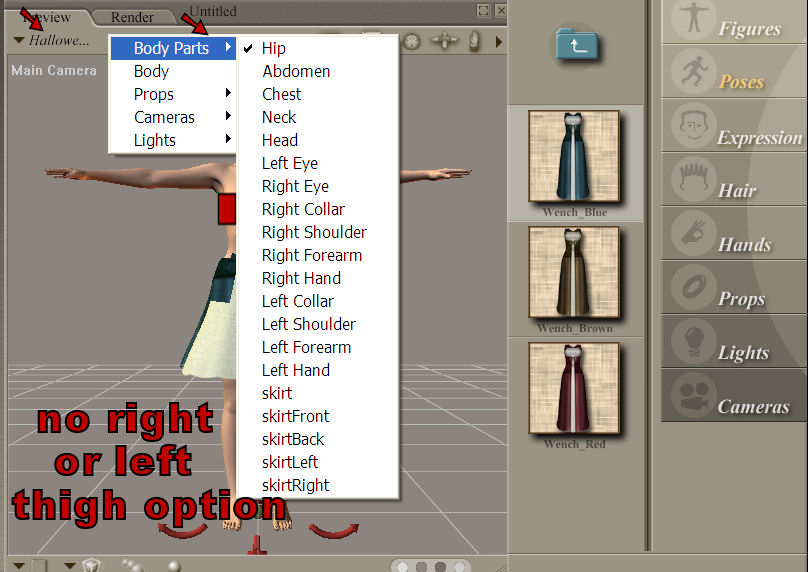Choose Left Eye body part
Image resolution: width=808 pixels, height=572 pixels.
318,163
